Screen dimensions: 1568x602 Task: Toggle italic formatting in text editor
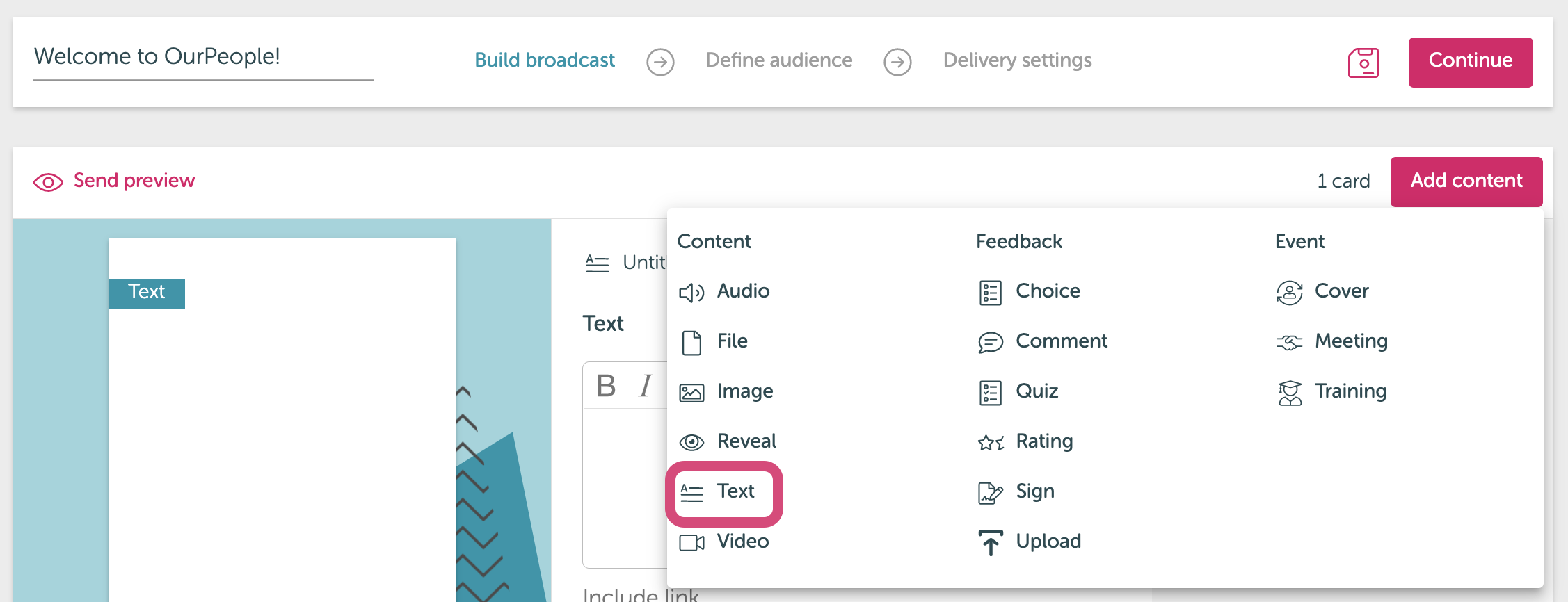pos(646,385)
